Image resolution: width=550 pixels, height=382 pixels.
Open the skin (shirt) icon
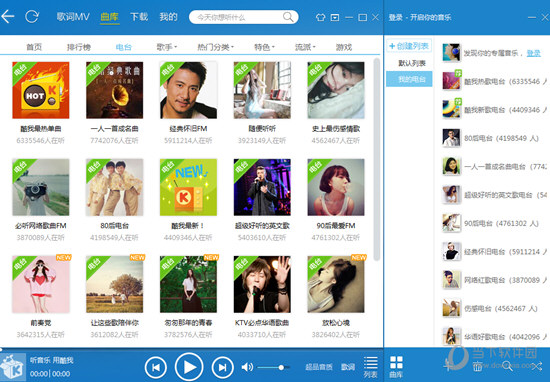tap(320, 17)
